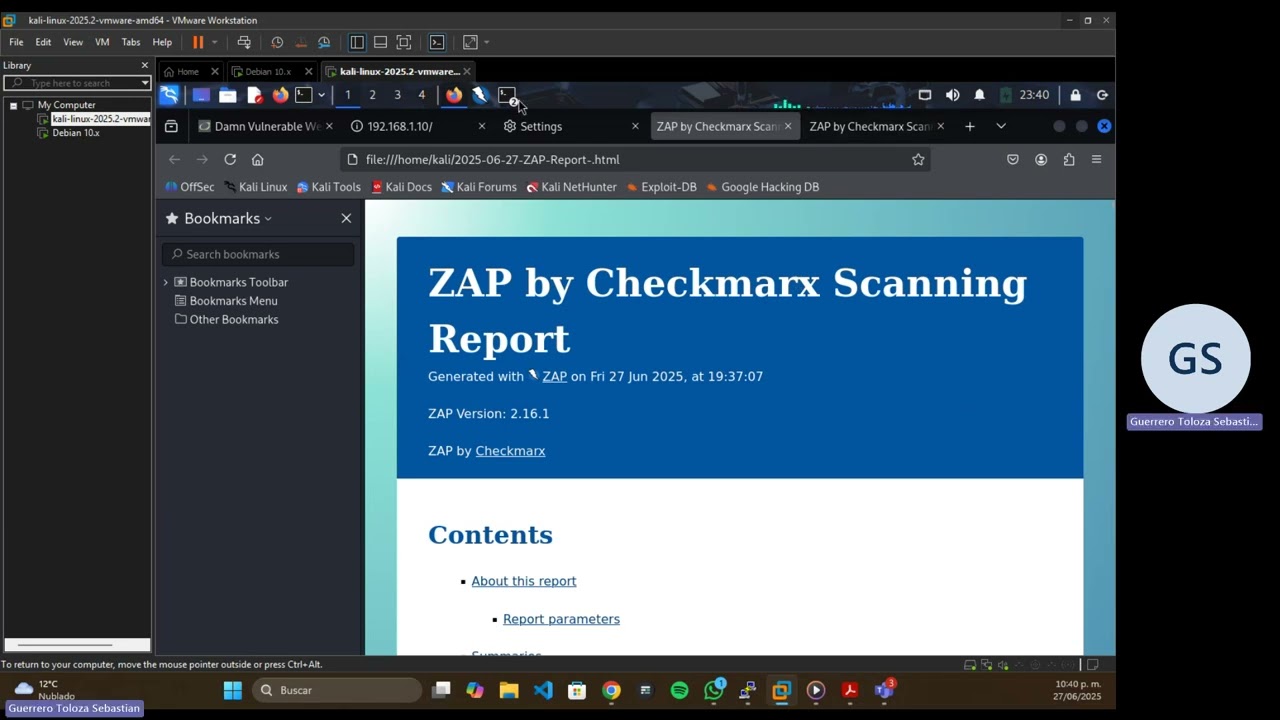The image size is (1280, 720).
Task: Open Firefox's hamburger application menu
Action: coord(1097,159)
